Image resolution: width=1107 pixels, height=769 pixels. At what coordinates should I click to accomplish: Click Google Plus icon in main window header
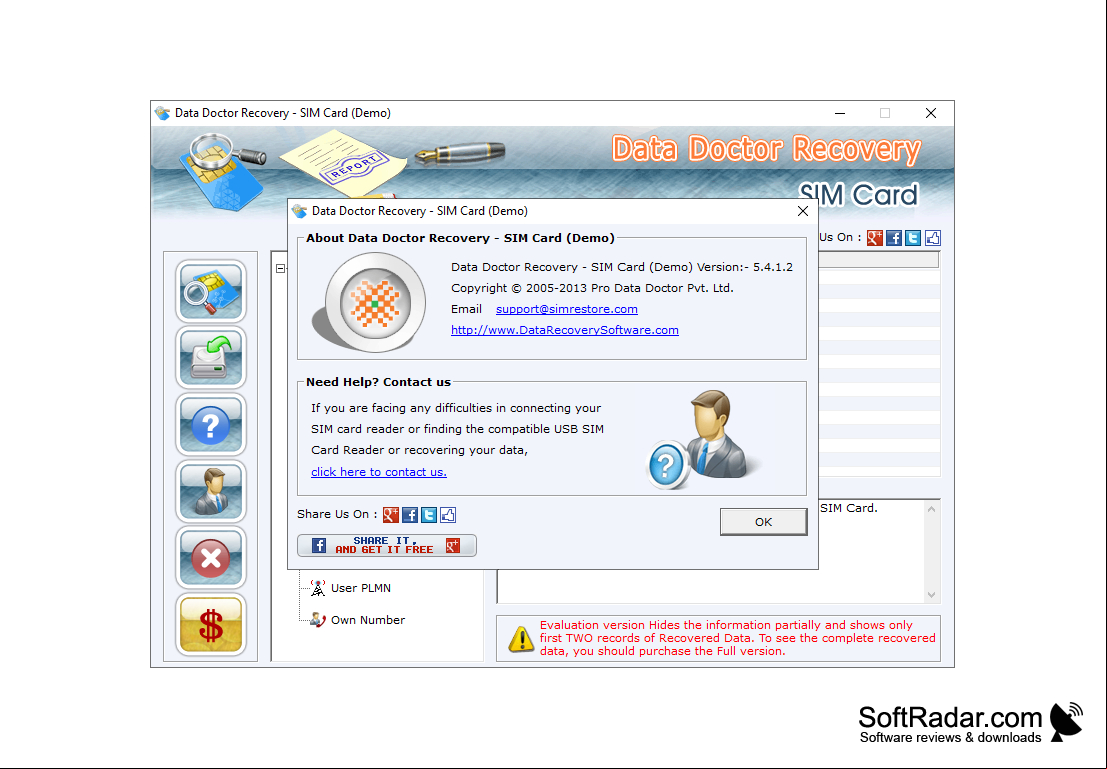point(875,238)
